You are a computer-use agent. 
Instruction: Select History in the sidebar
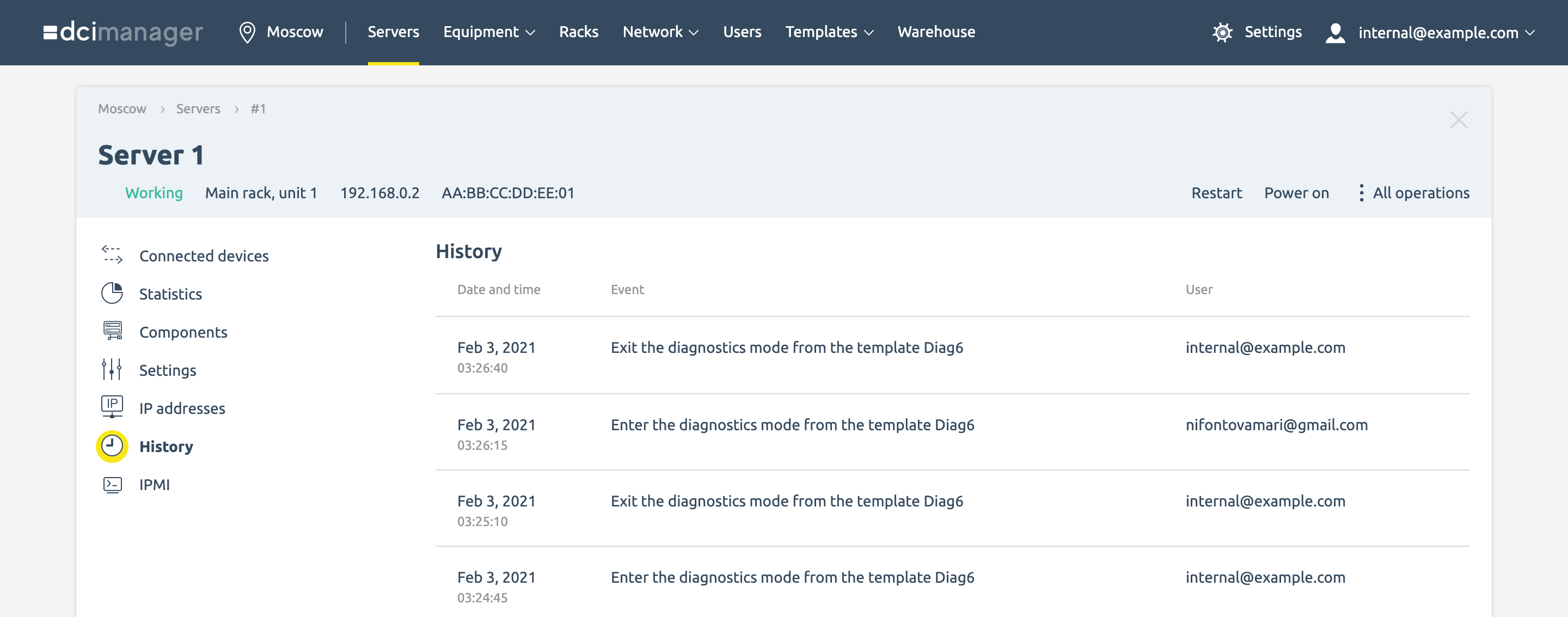(166, 447)
